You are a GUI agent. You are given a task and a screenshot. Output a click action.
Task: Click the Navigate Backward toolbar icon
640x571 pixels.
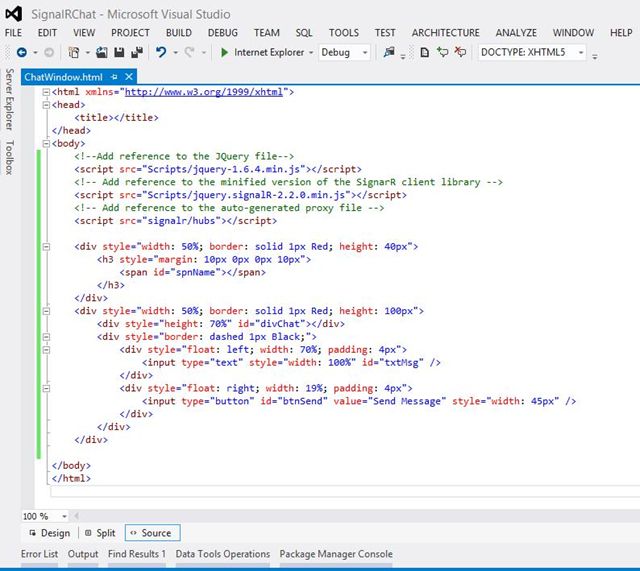[x=21, y=52]
